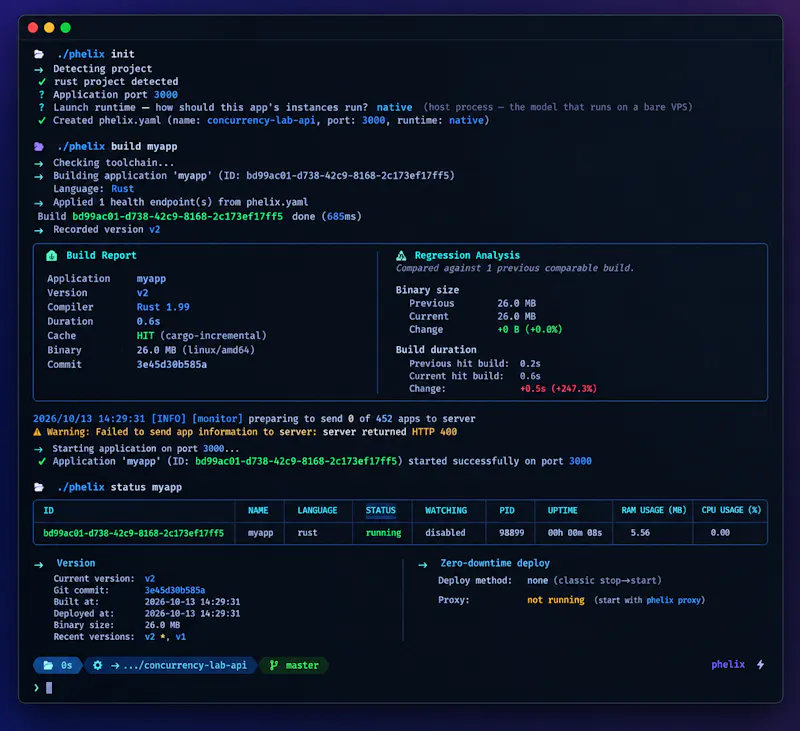Click the command prompt cursor input

pos(49,688)
